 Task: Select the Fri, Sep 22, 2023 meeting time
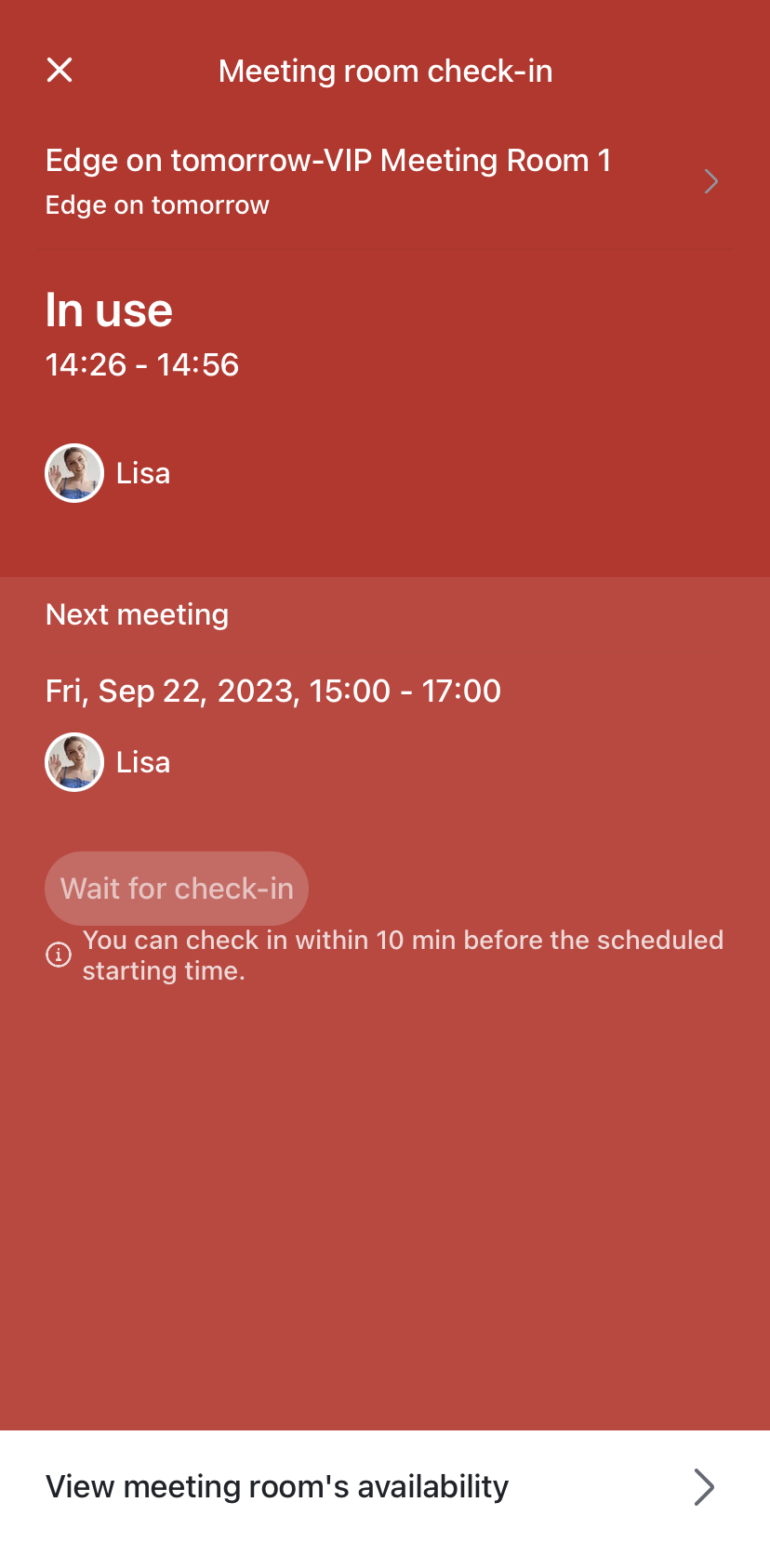point(273,691)
